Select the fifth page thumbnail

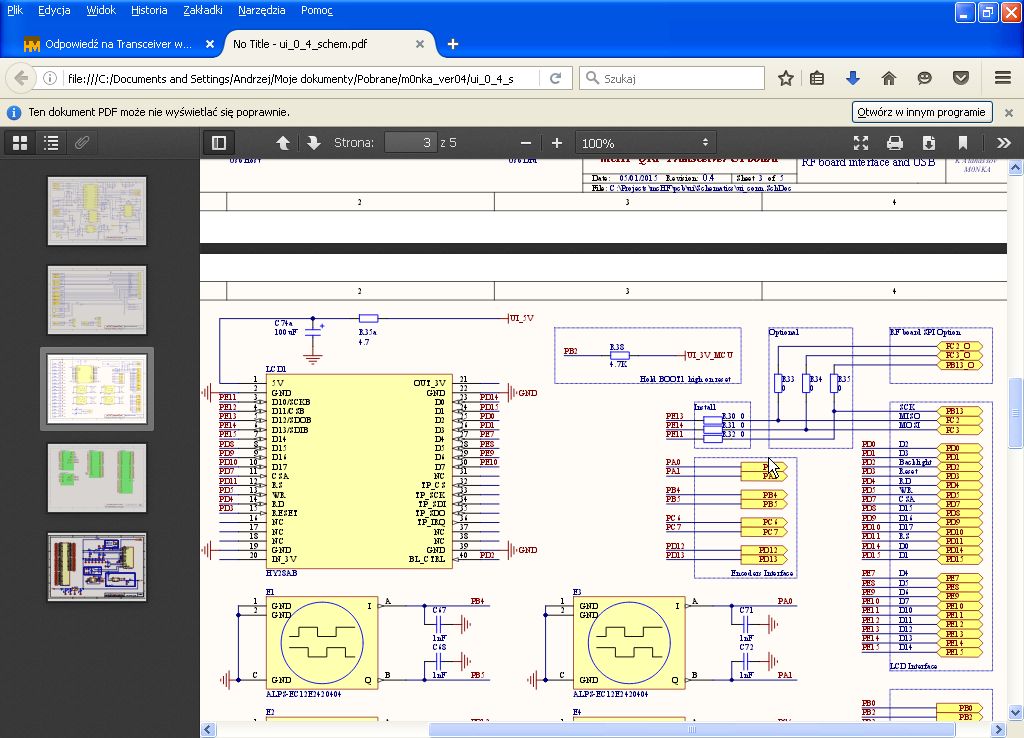coord(97,567)
